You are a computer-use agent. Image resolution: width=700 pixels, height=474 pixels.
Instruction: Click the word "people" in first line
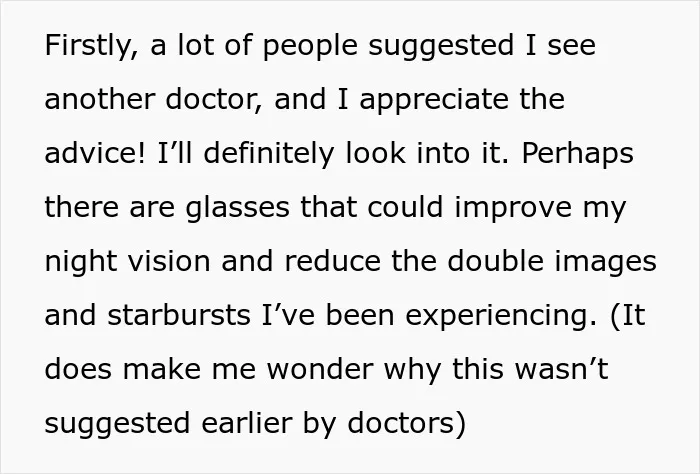click(310, 48)
